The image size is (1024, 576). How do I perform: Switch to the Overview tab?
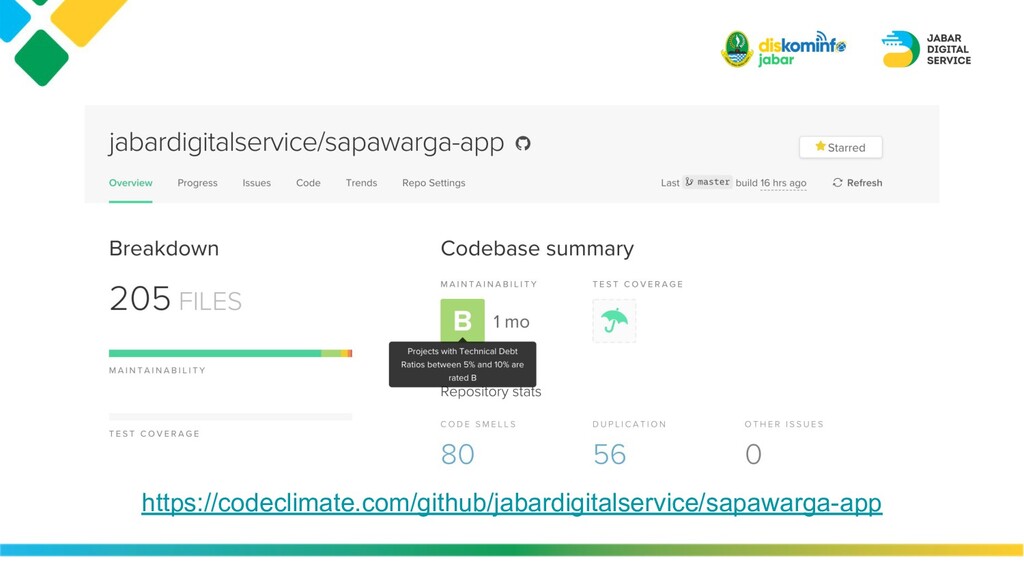click(131, 183)
